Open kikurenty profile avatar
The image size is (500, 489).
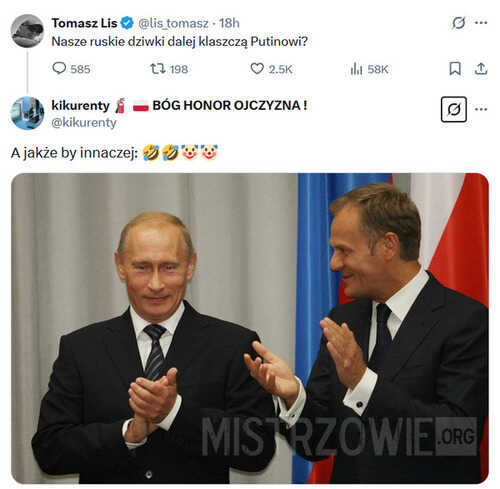coord(27,113)
